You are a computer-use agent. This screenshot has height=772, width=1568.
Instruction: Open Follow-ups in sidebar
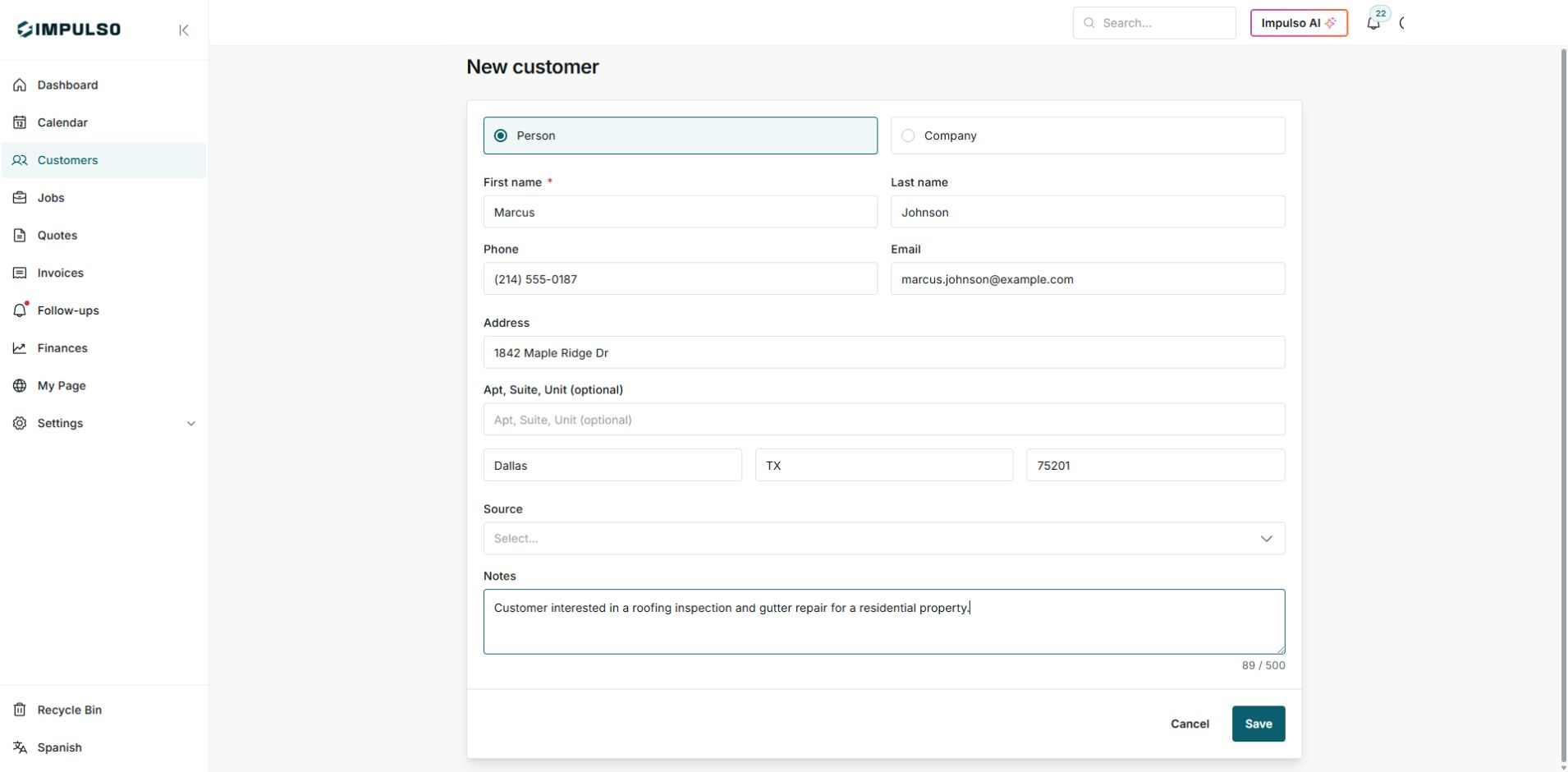coord(103,310)
